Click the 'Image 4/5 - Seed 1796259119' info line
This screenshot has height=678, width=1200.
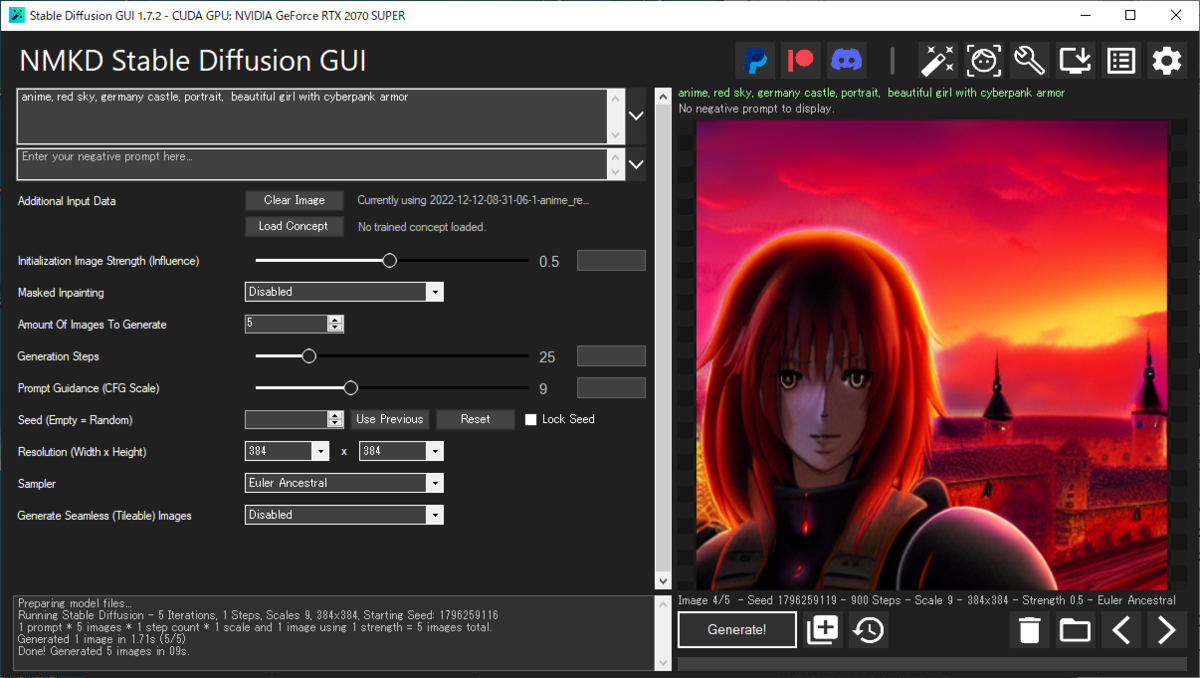(x=926, y=600)
